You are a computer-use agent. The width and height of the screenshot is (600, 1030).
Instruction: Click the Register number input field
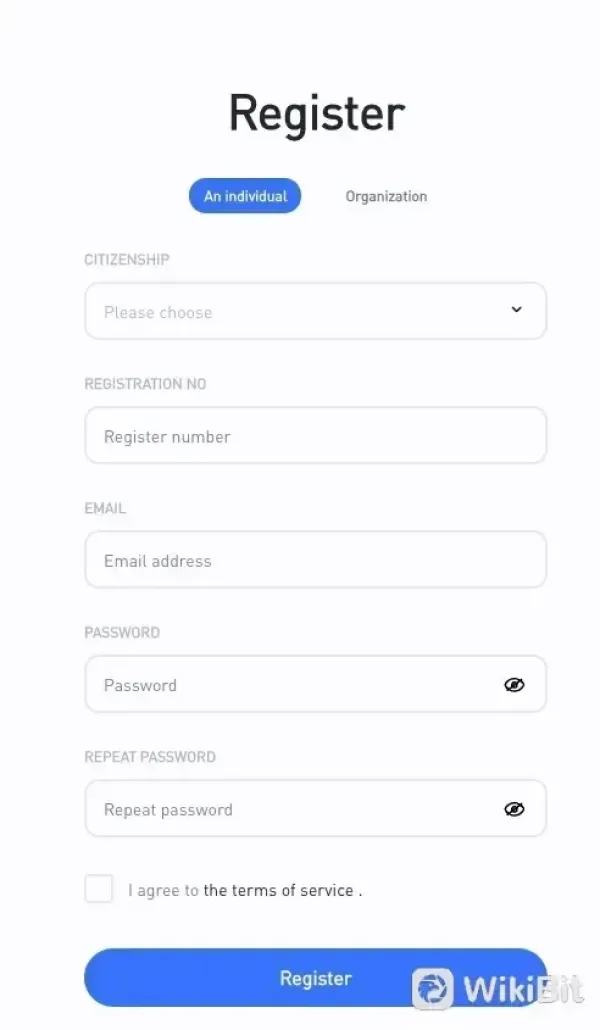(300, 435)
